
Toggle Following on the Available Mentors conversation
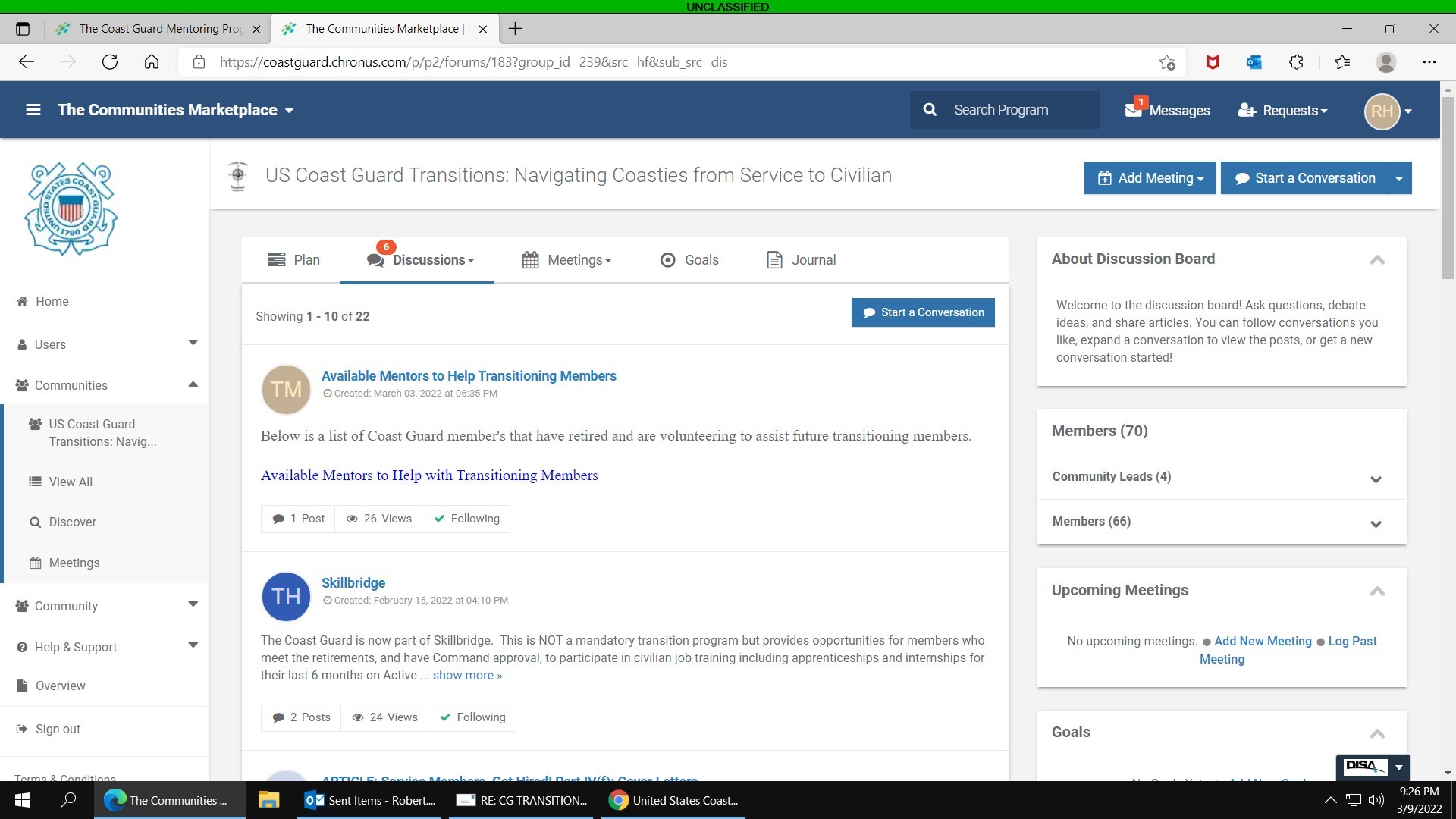466,519
